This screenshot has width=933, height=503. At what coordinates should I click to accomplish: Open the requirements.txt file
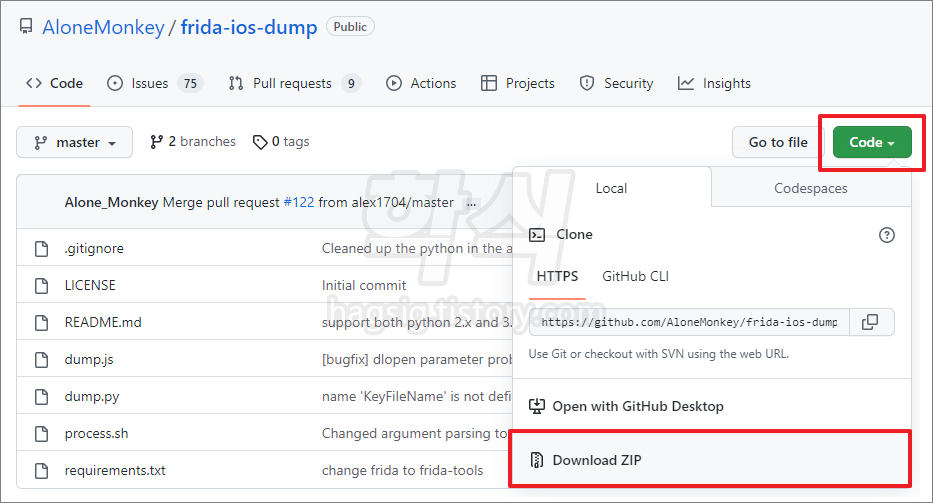115,470
